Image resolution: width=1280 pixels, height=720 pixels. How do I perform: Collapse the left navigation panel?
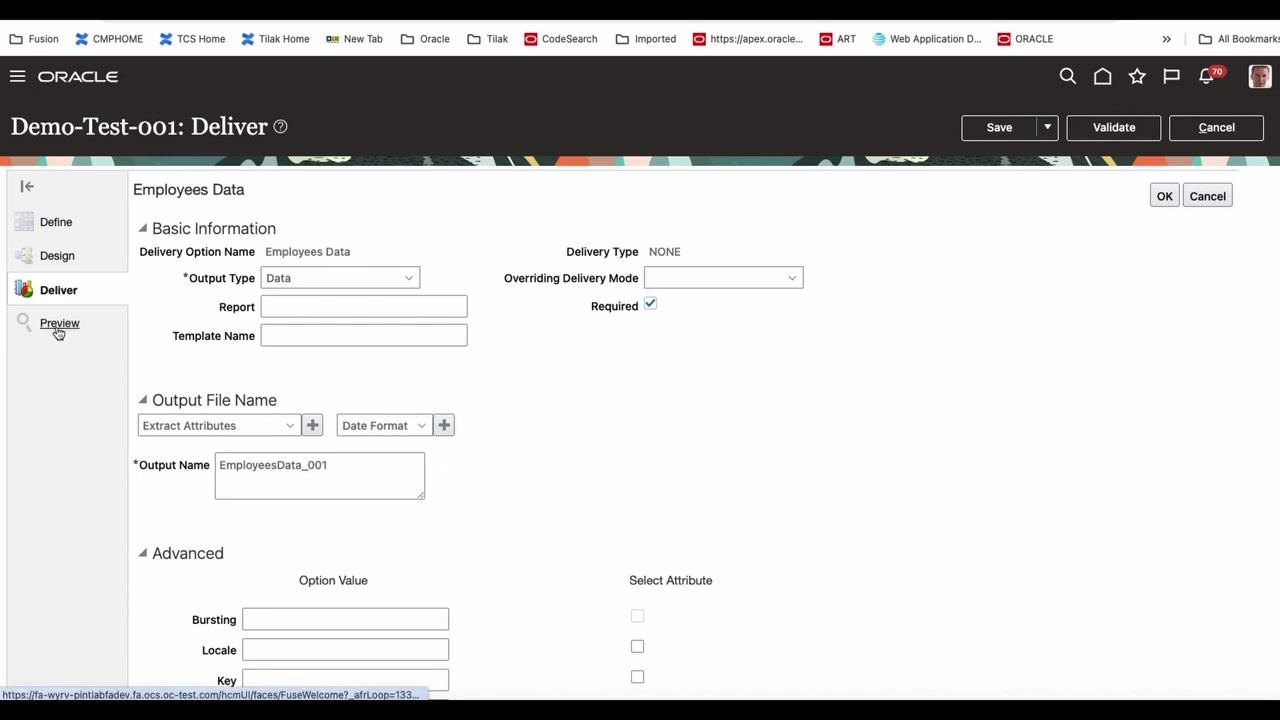[27, 186]
